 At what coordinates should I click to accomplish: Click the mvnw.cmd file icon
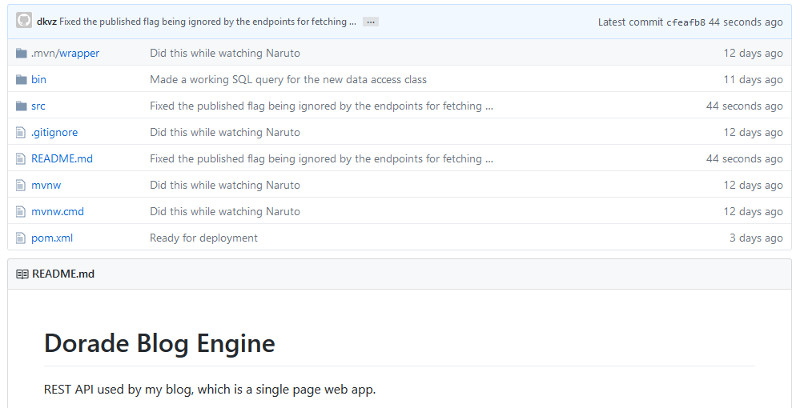point(22,211)
